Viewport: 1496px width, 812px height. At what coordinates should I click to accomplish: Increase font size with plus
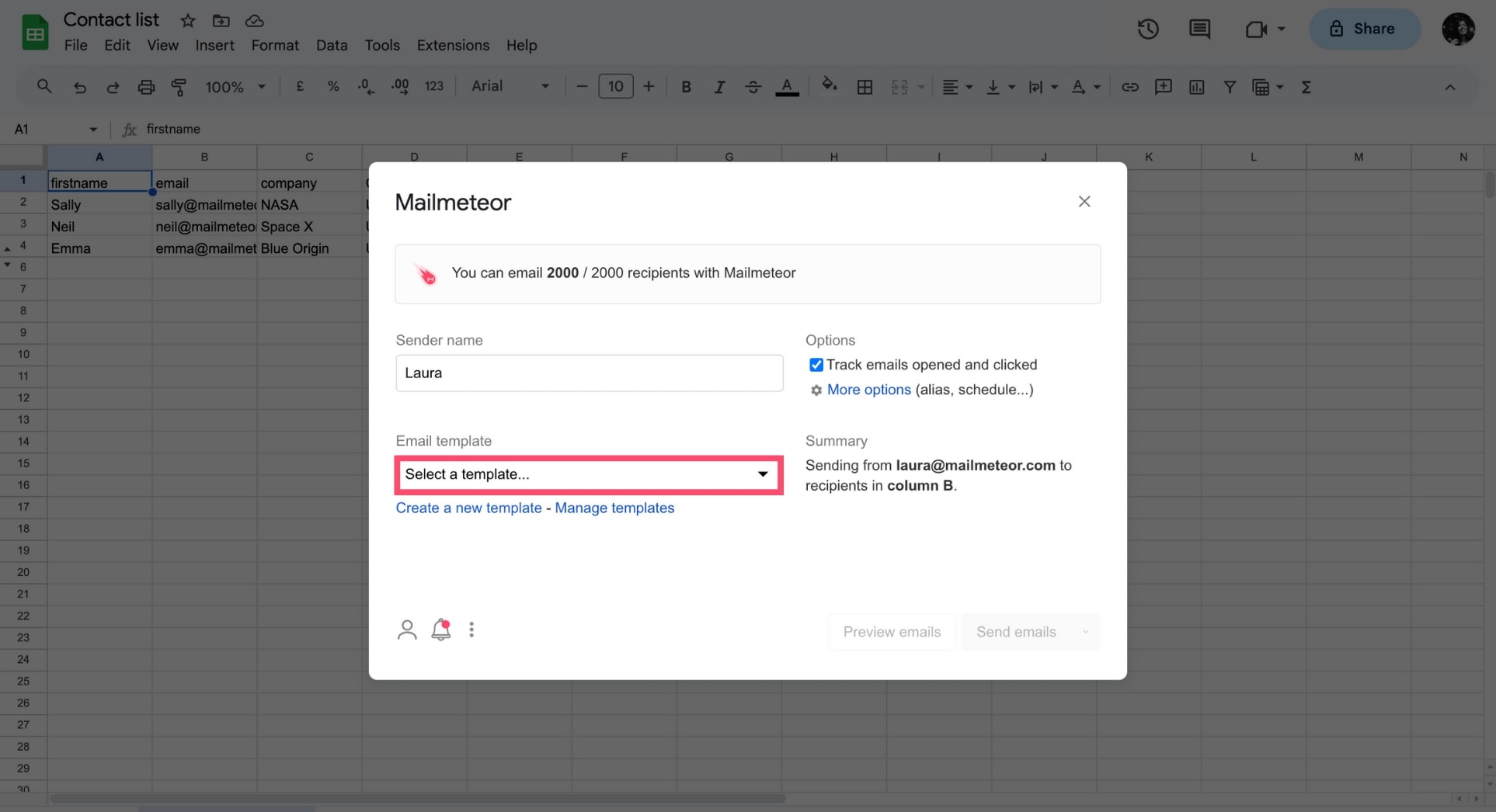[x=649, y=86]
